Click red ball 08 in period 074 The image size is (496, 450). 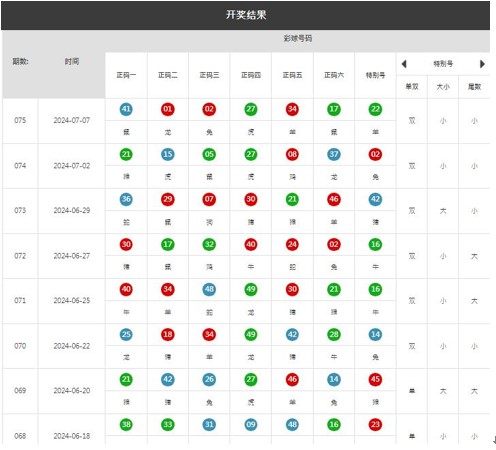coord(292,154)
